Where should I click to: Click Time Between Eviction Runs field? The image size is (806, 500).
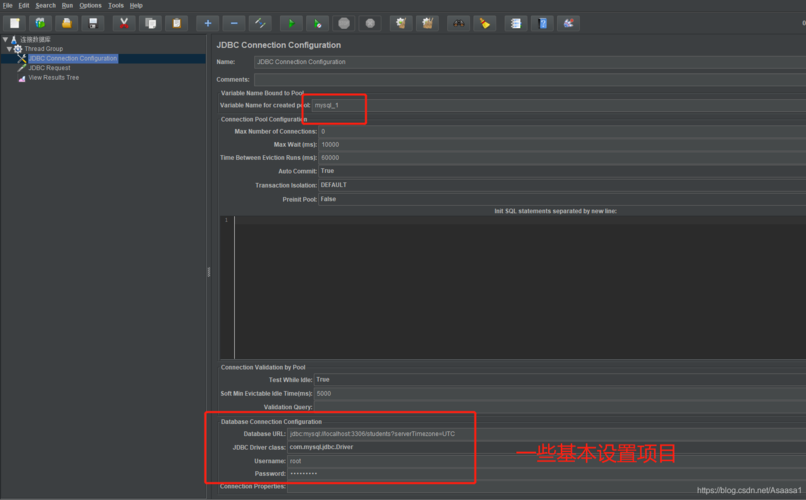562,158
